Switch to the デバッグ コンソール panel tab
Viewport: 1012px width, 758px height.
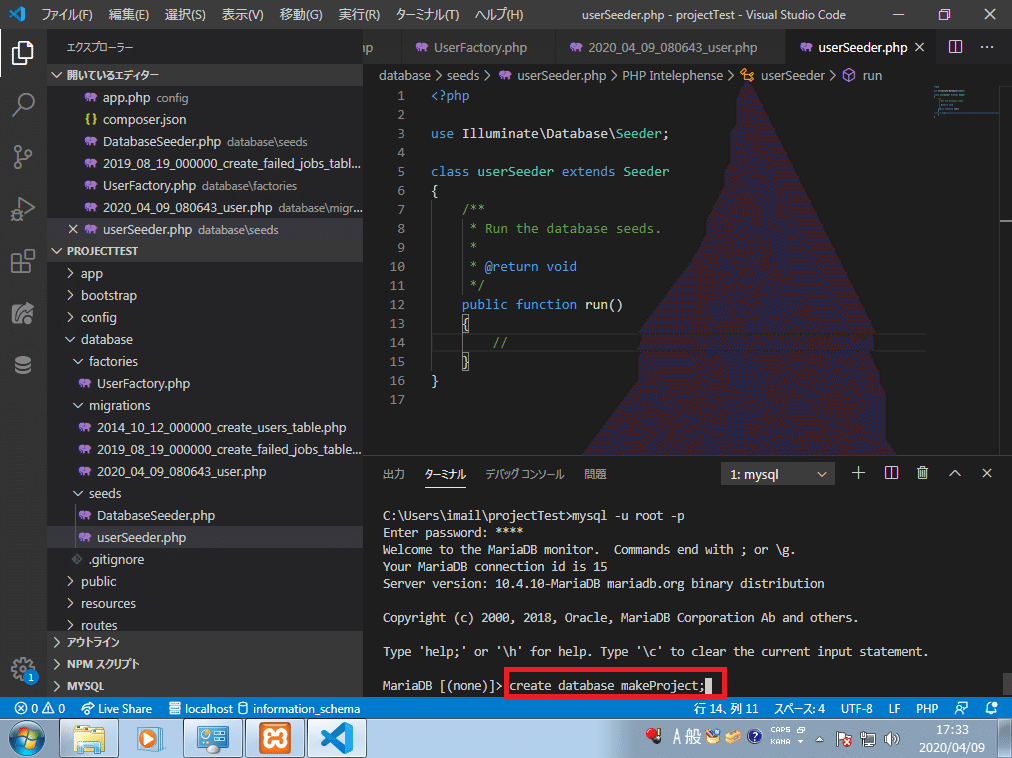524,474
